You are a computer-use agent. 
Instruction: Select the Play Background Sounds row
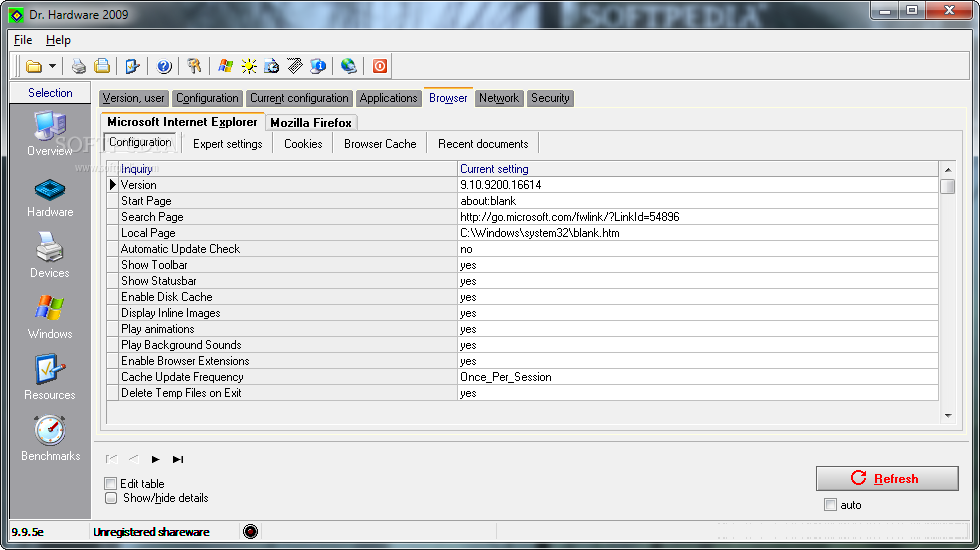(522, 345)
